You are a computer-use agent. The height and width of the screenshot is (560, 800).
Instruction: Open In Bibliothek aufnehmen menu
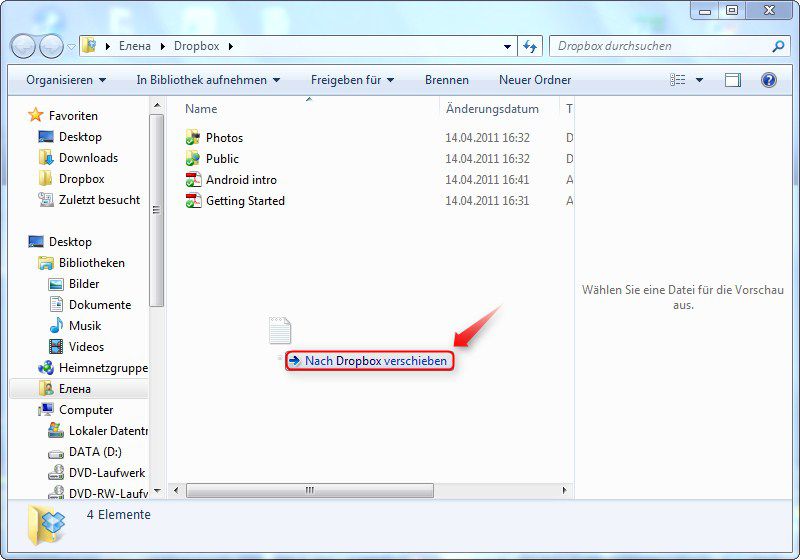[208, 80]
